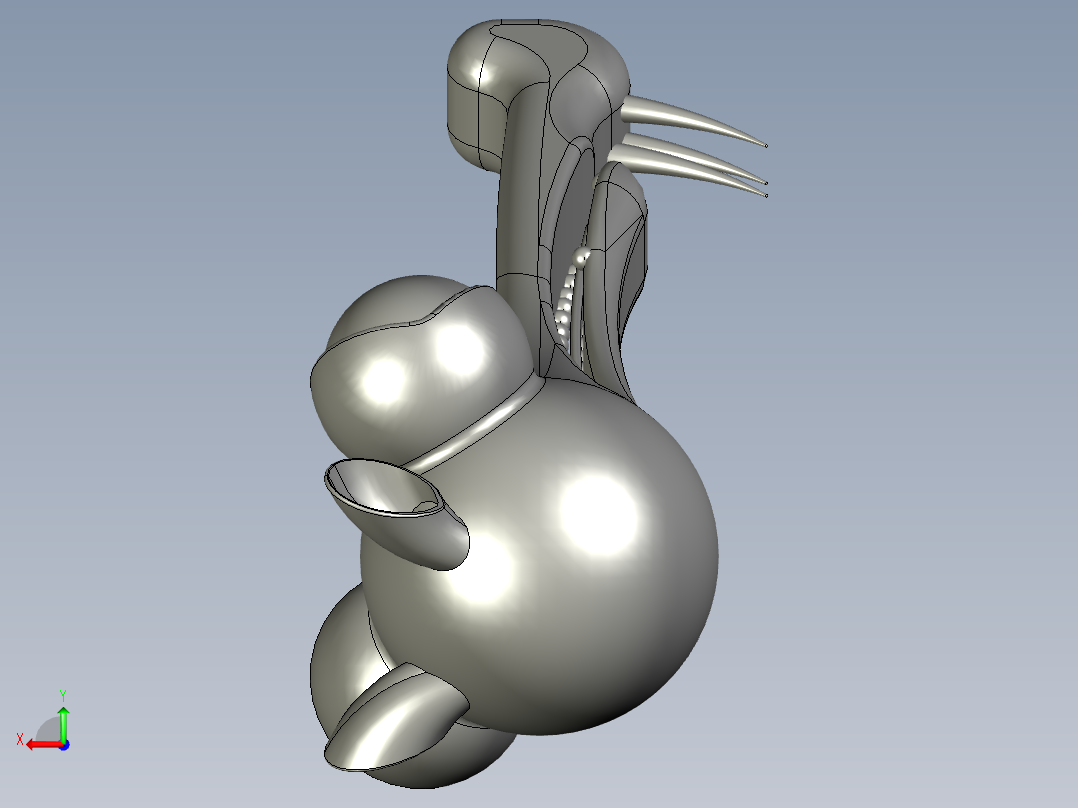Image resolution: width=1078 pixels, height=808 pixels.
Task: Click the gray quadrant of the axis triad
Action: pyautogui.click(x=48, y=730)
